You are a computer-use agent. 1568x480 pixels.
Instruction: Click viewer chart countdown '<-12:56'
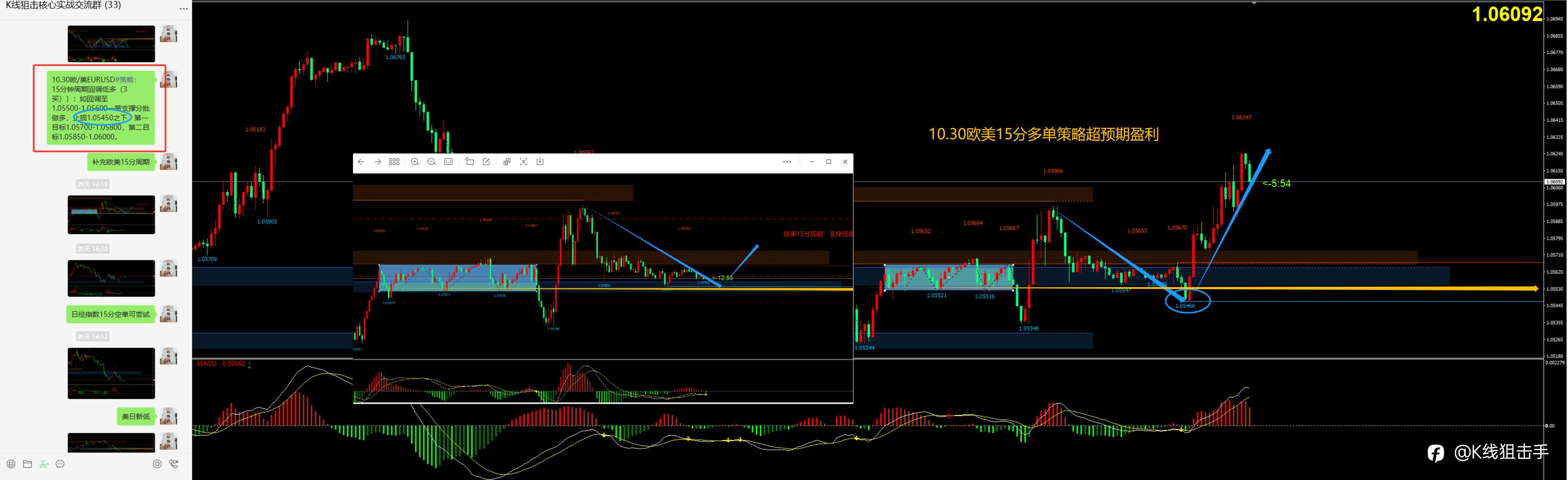pos(722,278)
